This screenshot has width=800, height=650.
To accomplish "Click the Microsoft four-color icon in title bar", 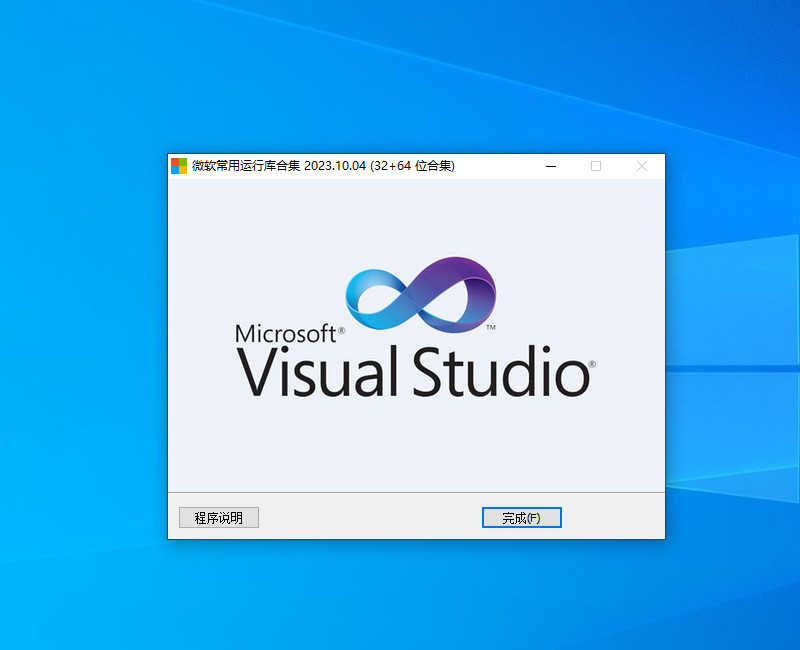I will click(179, 166).
